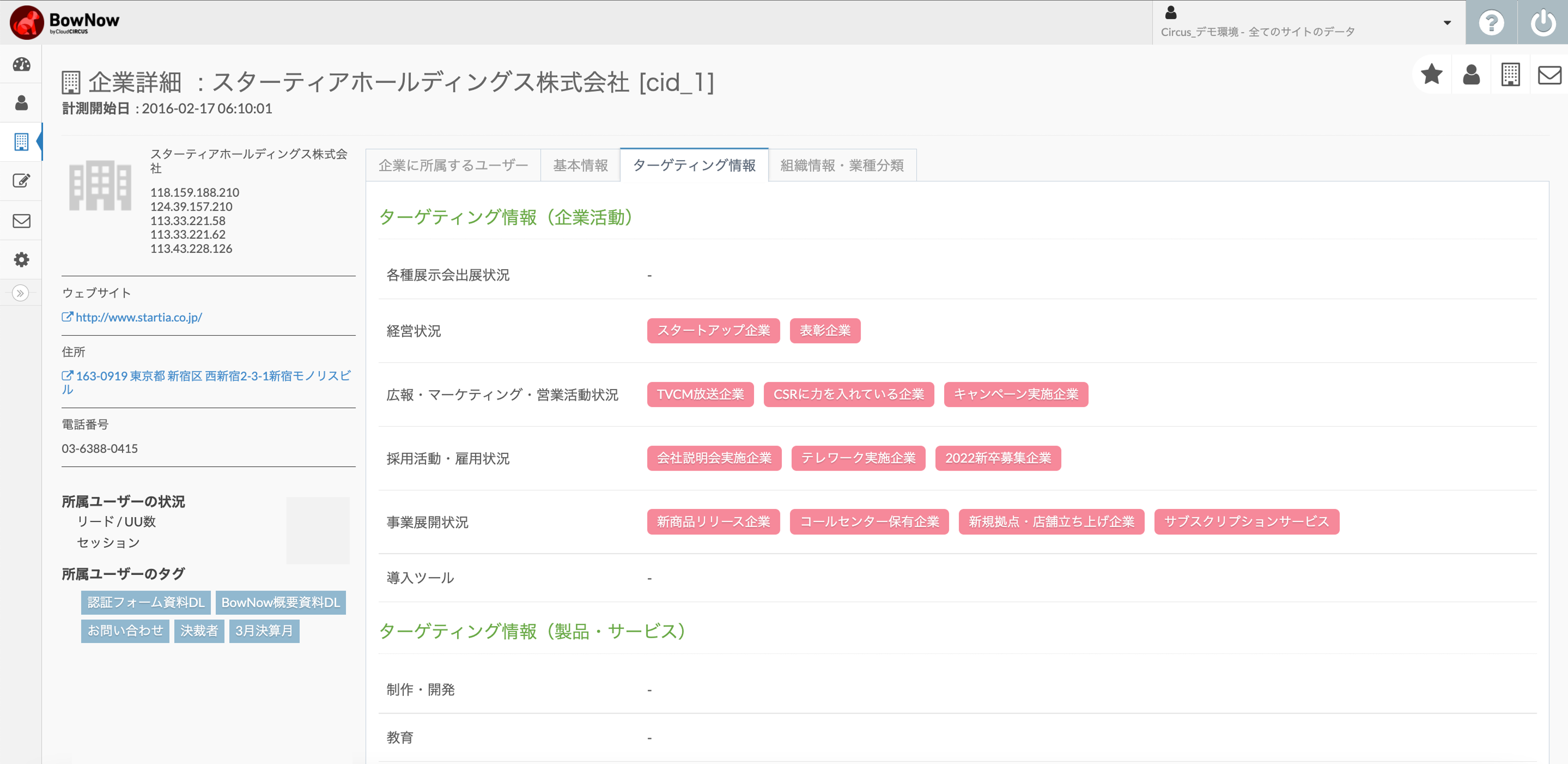
Task: Open the user/leads icon in sidebar
Action: coord(21,103)
